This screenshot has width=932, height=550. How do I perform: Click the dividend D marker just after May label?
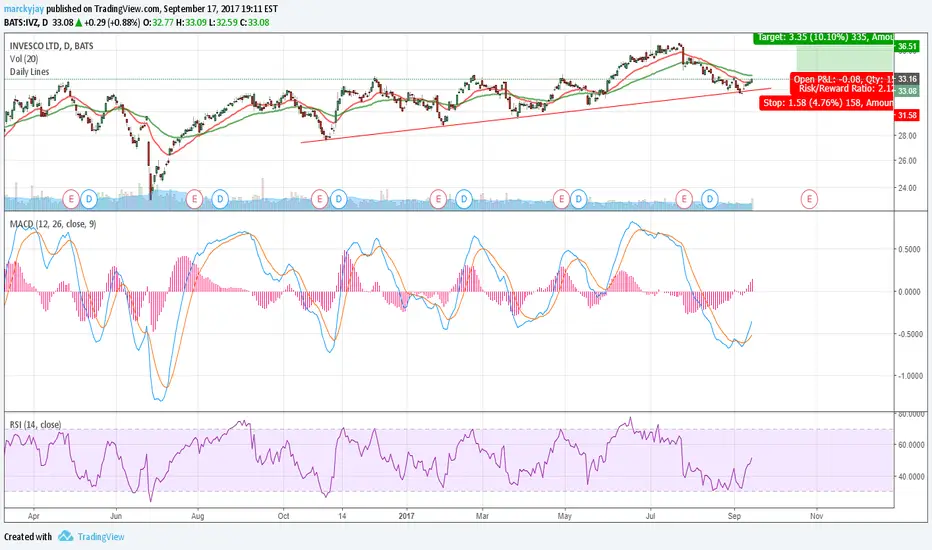click(x=578, y=199)
